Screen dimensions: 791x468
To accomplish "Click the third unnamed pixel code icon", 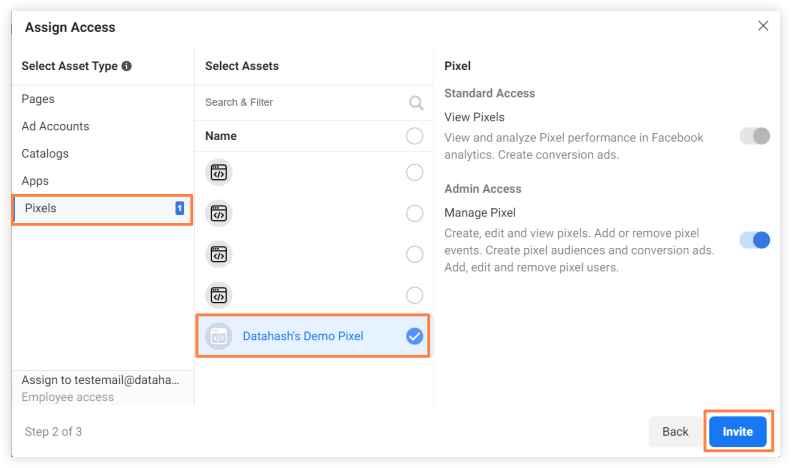I will 219,254.
